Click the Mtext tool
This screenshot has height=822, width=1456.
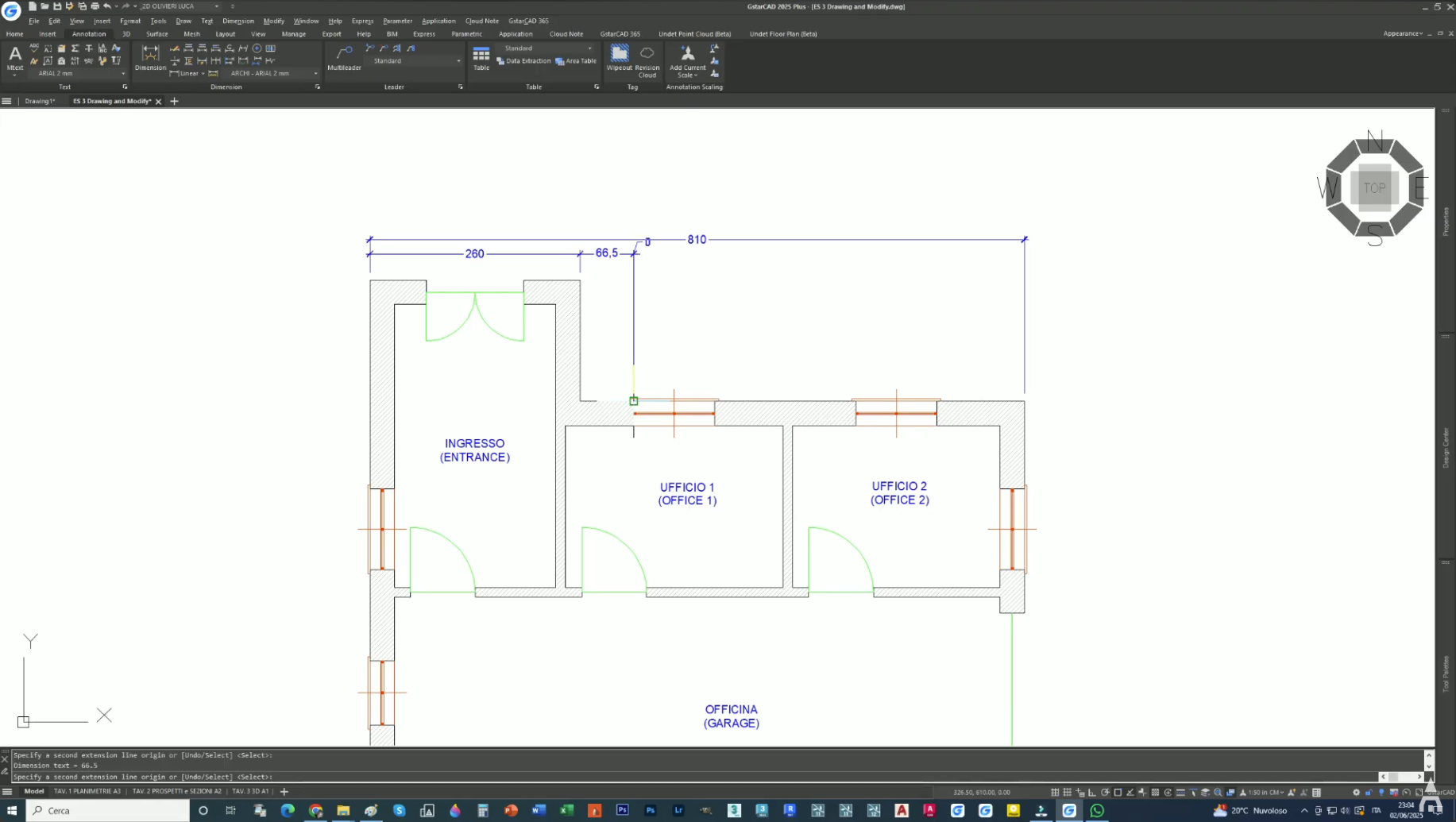click(x=14, y=57)
